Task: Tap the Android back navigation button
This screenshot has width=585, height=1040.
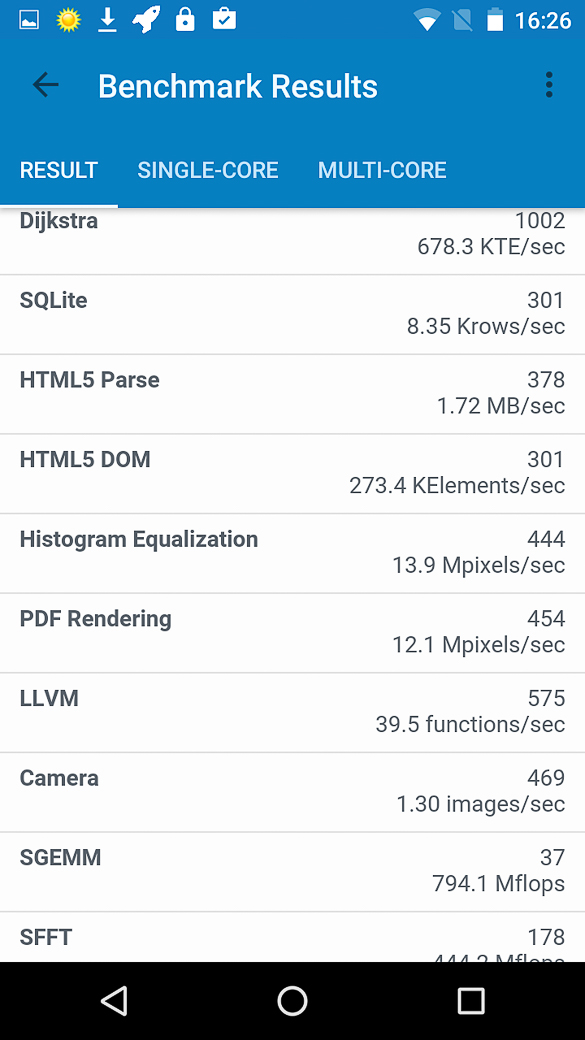Action: (x=114, y=1000)
